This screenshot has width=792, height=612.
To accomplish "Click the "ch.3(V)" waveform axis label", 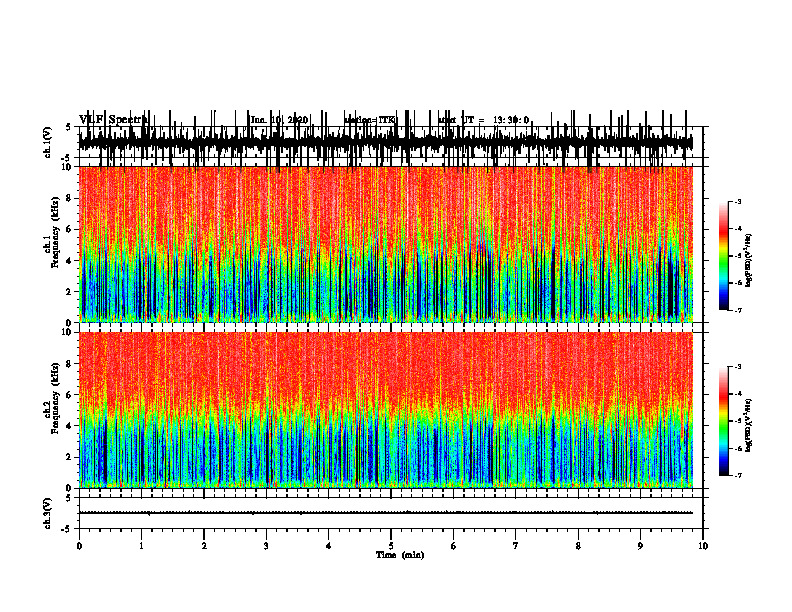I will tap(48, 514).
